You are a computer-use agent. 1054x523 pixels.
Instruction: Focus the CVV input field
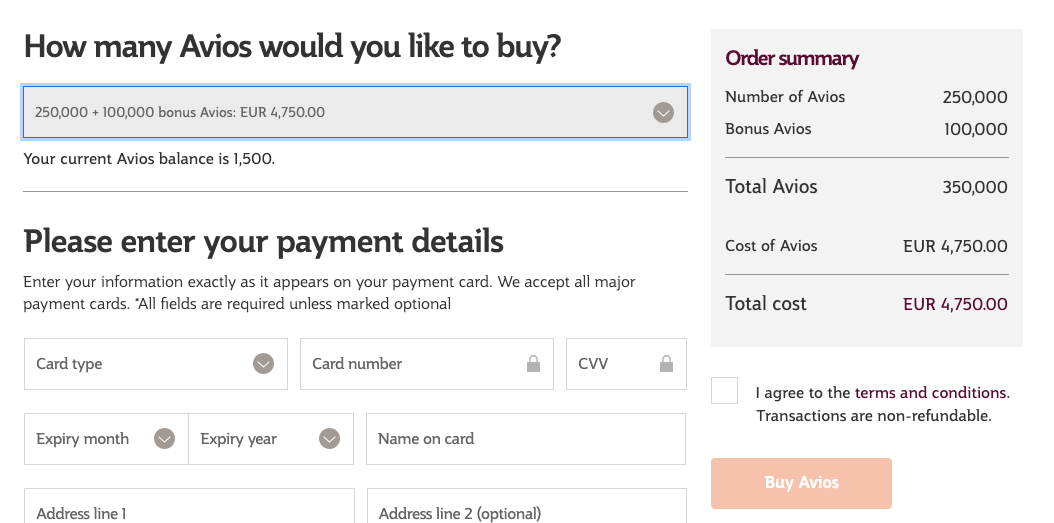click(x=626, y=364)
